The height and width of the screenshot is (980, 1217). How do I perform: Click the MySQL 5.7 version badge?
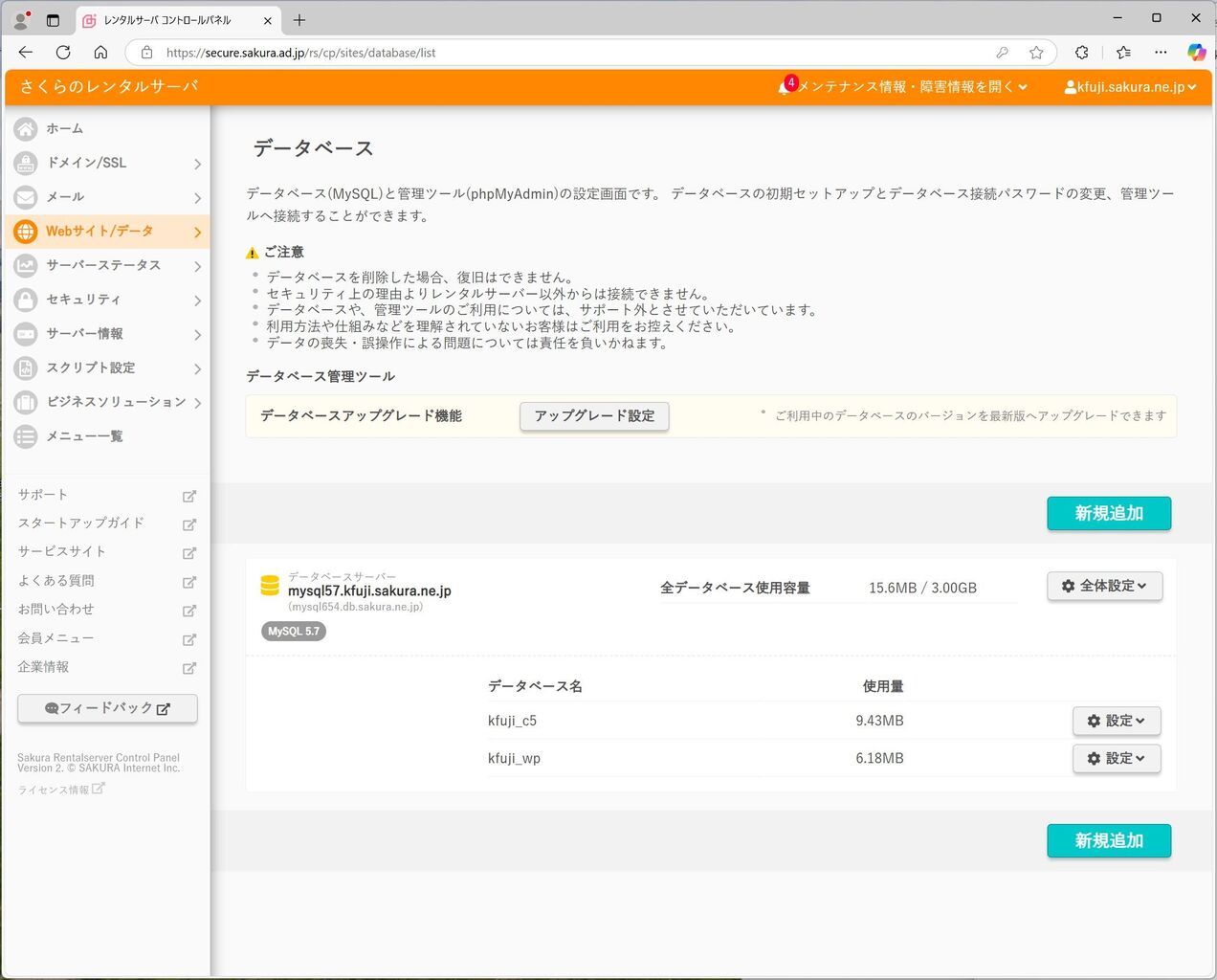pyautogui.click(x=294, y=632)
